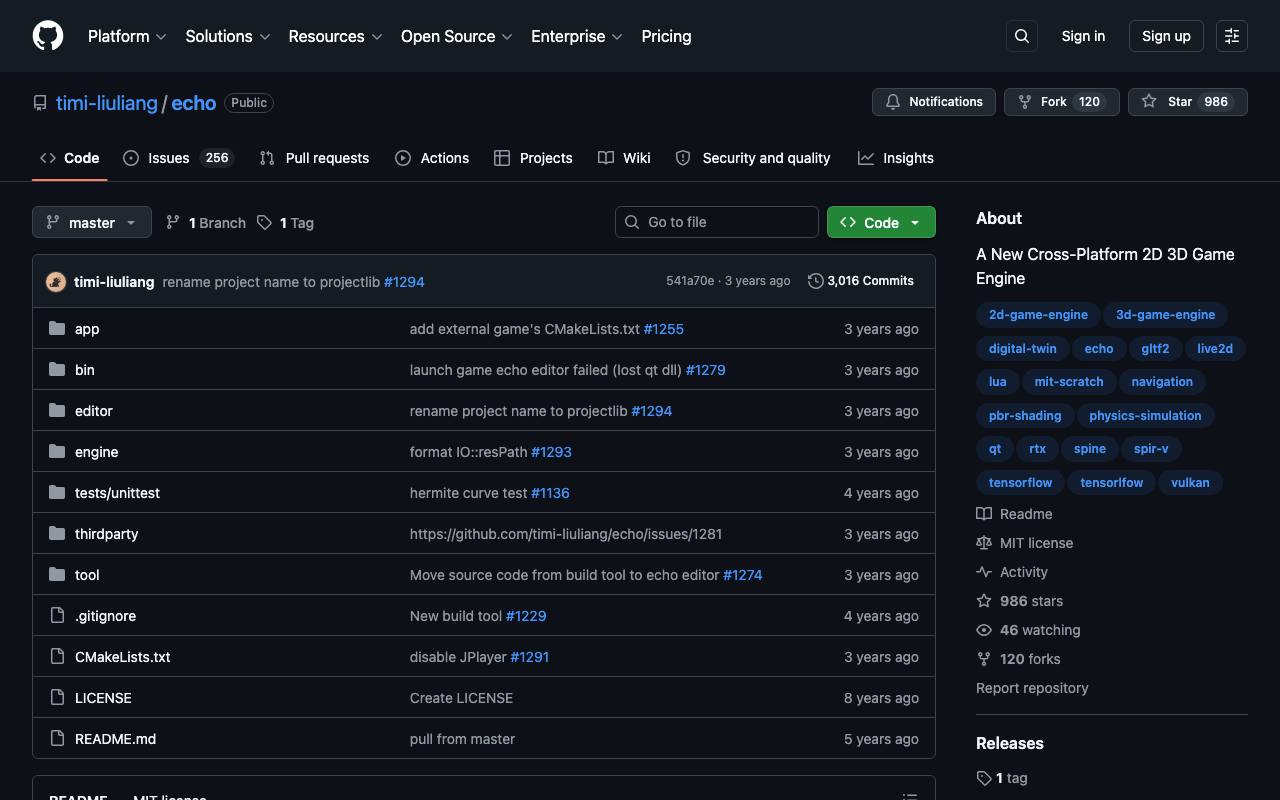The image size is (1280, 800).
Task: Open the search magnifier button
Action: (x=1022, y=36)
